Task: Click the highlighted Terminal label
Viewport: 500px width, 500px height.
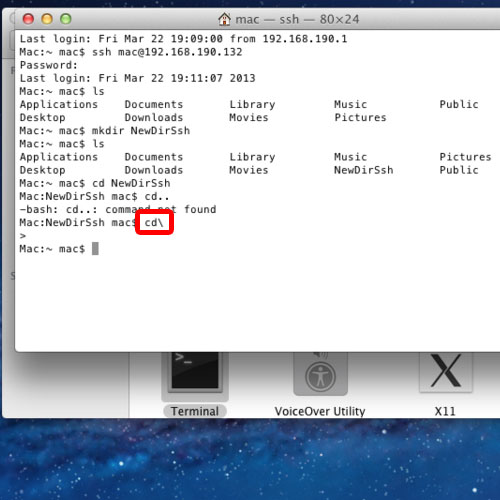Action: point(195,411)
